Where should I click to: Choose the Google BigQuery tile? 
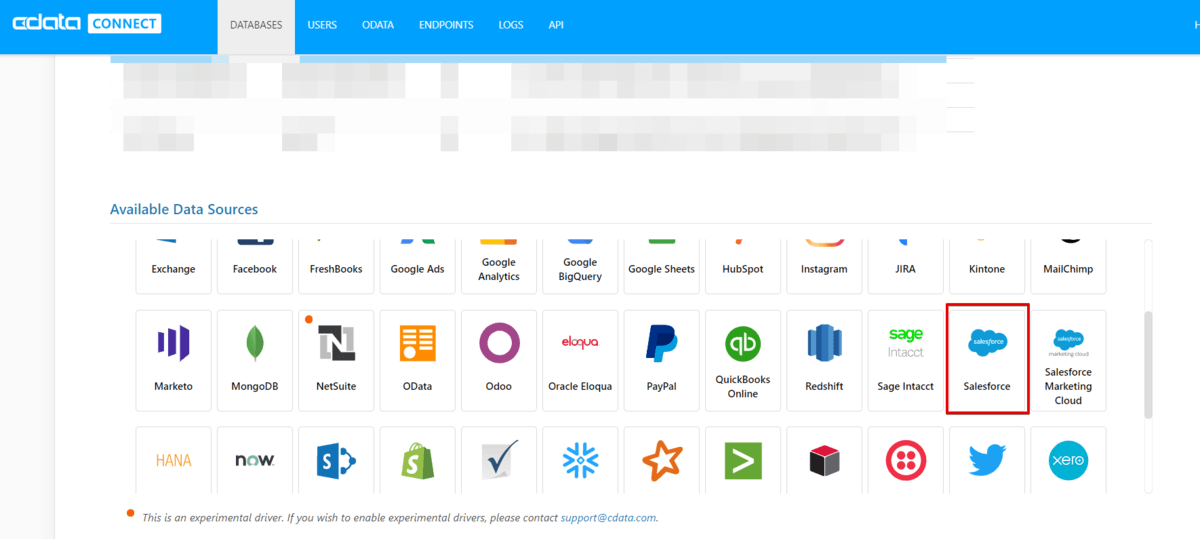[580, 267]
